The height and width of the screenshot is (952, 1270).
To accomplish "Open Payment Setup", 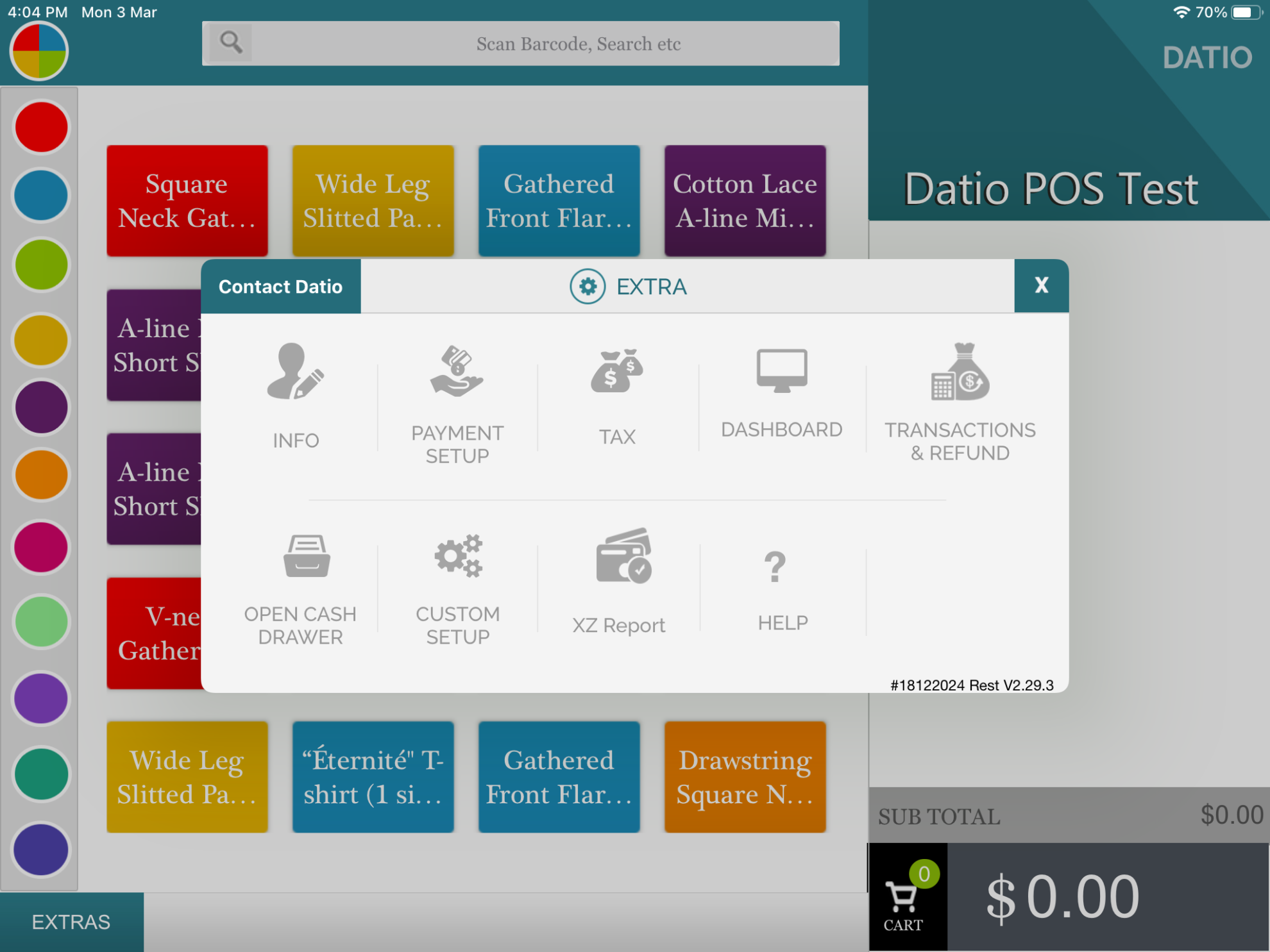I will coord(456,404).
